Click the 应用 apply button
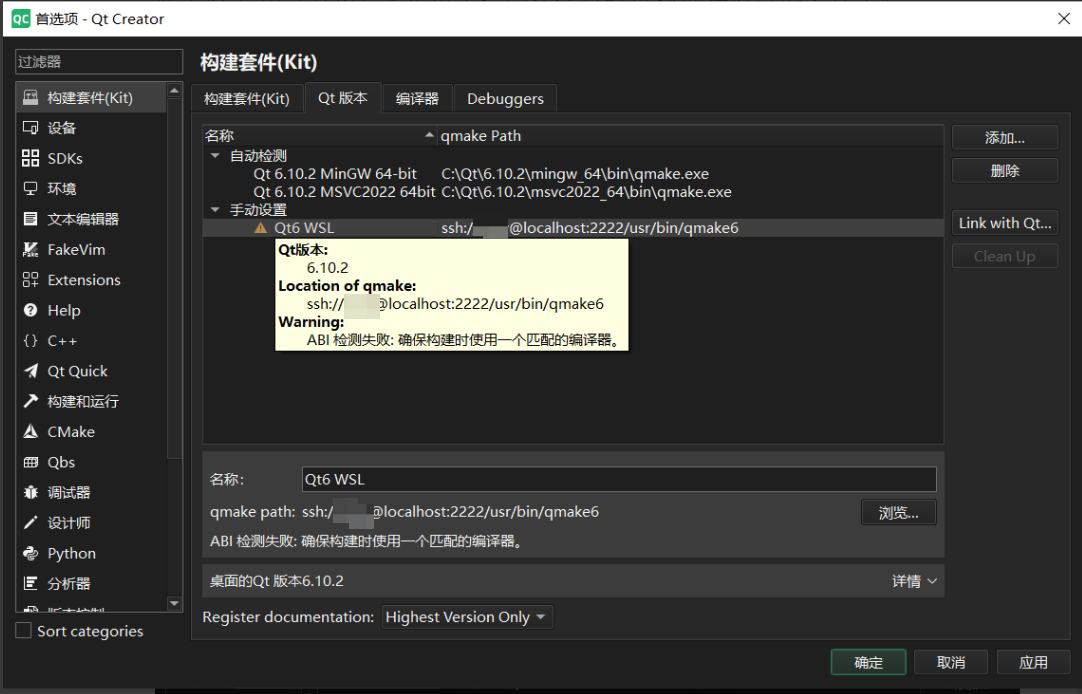Image resolution: width=1082 pixels, height=694 pixels. pyautogui.click(x=1034, y=662)
